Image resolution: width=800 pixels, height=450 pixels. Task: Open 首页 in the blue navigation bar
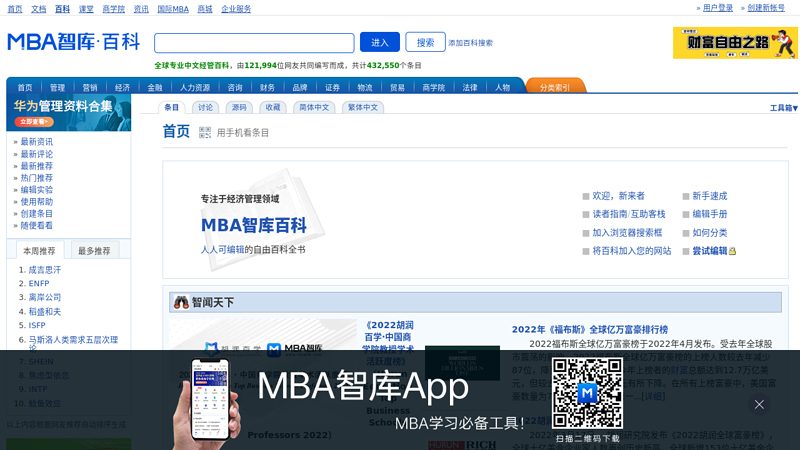24,88
